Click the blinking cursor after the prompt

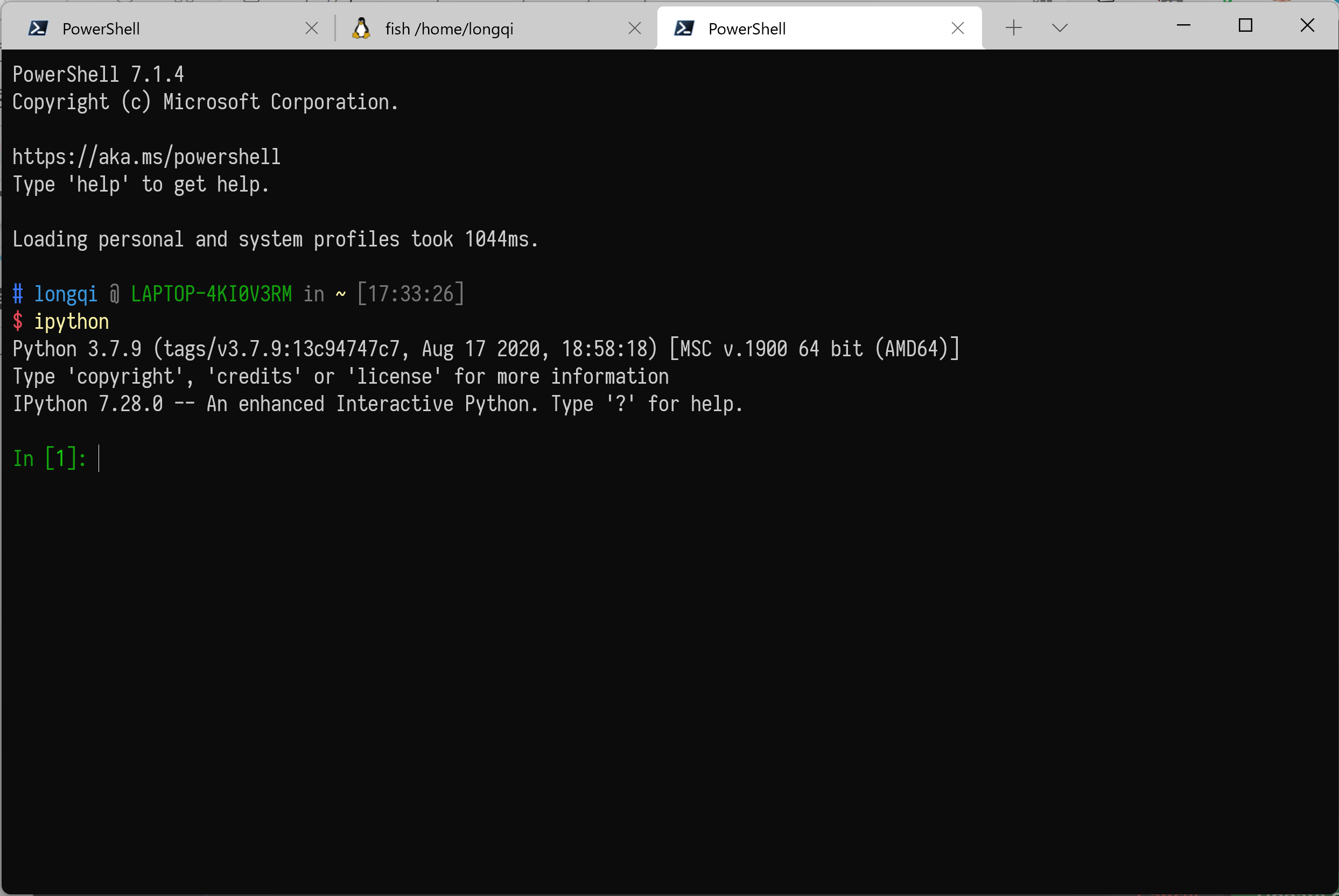100,458
